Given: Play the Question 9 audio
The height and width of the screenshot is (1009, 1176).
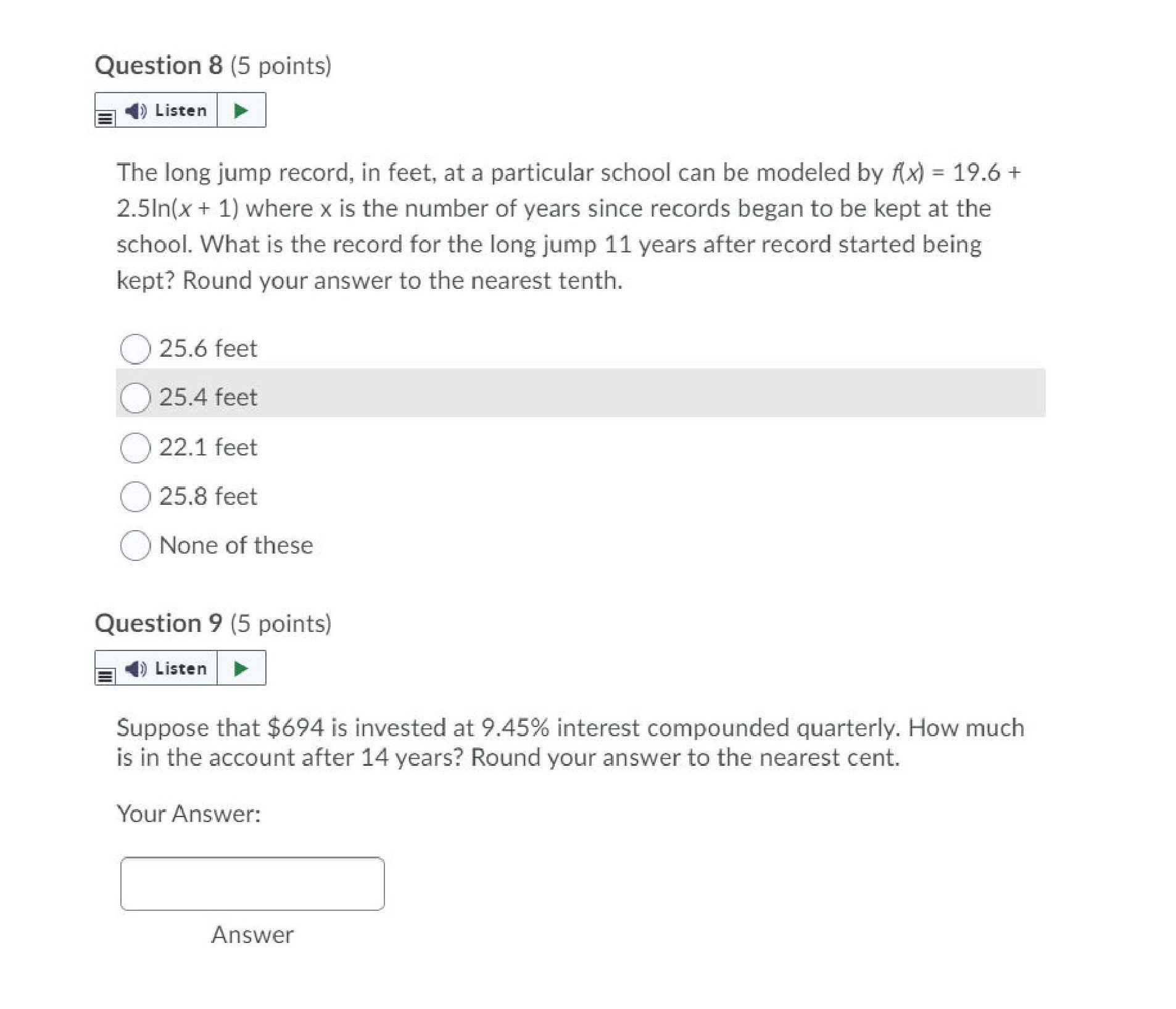Looking at the screenshot, I should pos(241,668).
